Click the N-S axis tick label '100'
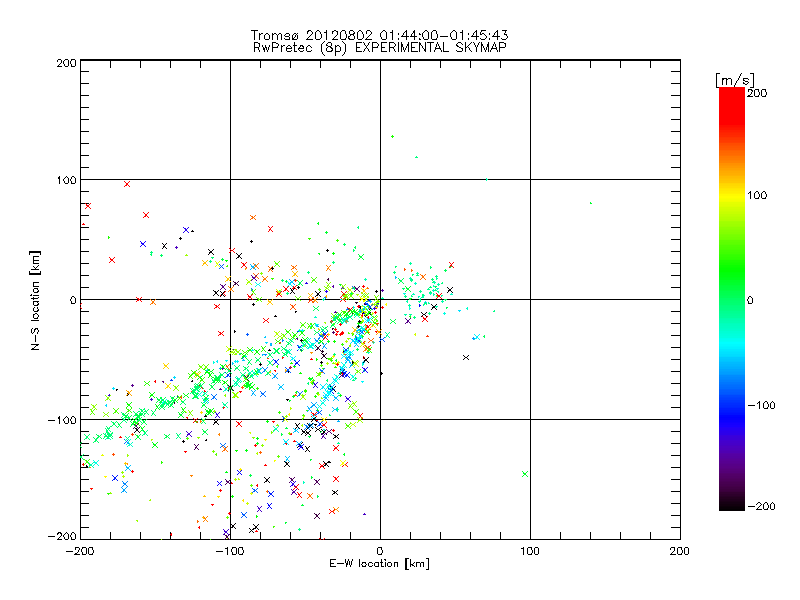 coord(66,180)
